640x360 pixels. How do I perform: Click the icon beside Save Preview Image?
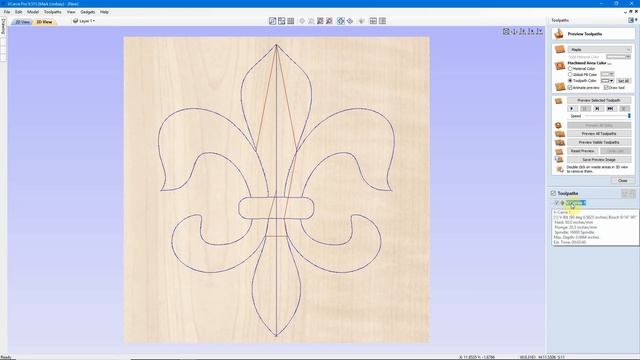pos(559,160)
